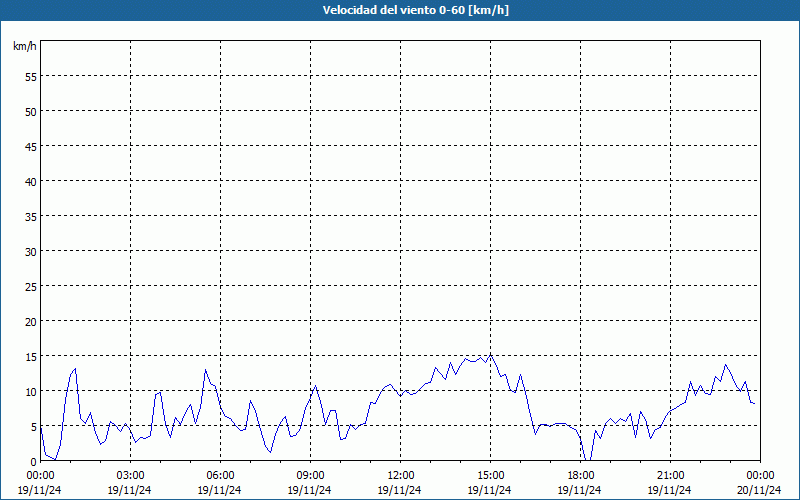Screen dimensions: 800x500
Task: Click the '18:00' x-axis time label
Action: [580, 476]
